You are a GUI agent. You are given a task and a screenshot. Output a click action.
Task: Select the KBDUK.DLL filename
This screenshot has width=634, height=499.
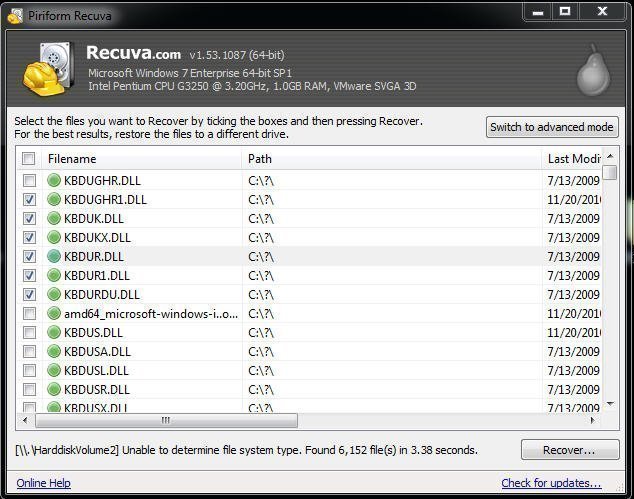coord(94,218)
